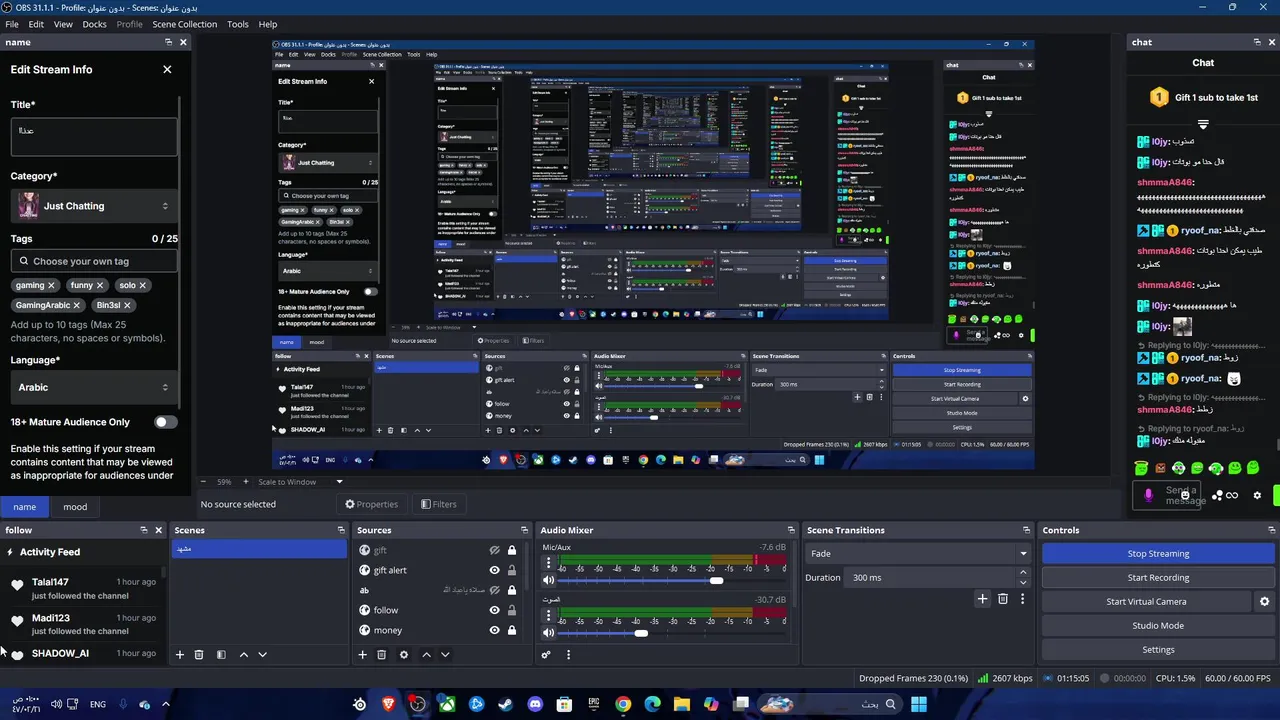Viewport: 1280px width, 720px height.
Task: Open Discord from the taskbar
Action: point(535,704)
